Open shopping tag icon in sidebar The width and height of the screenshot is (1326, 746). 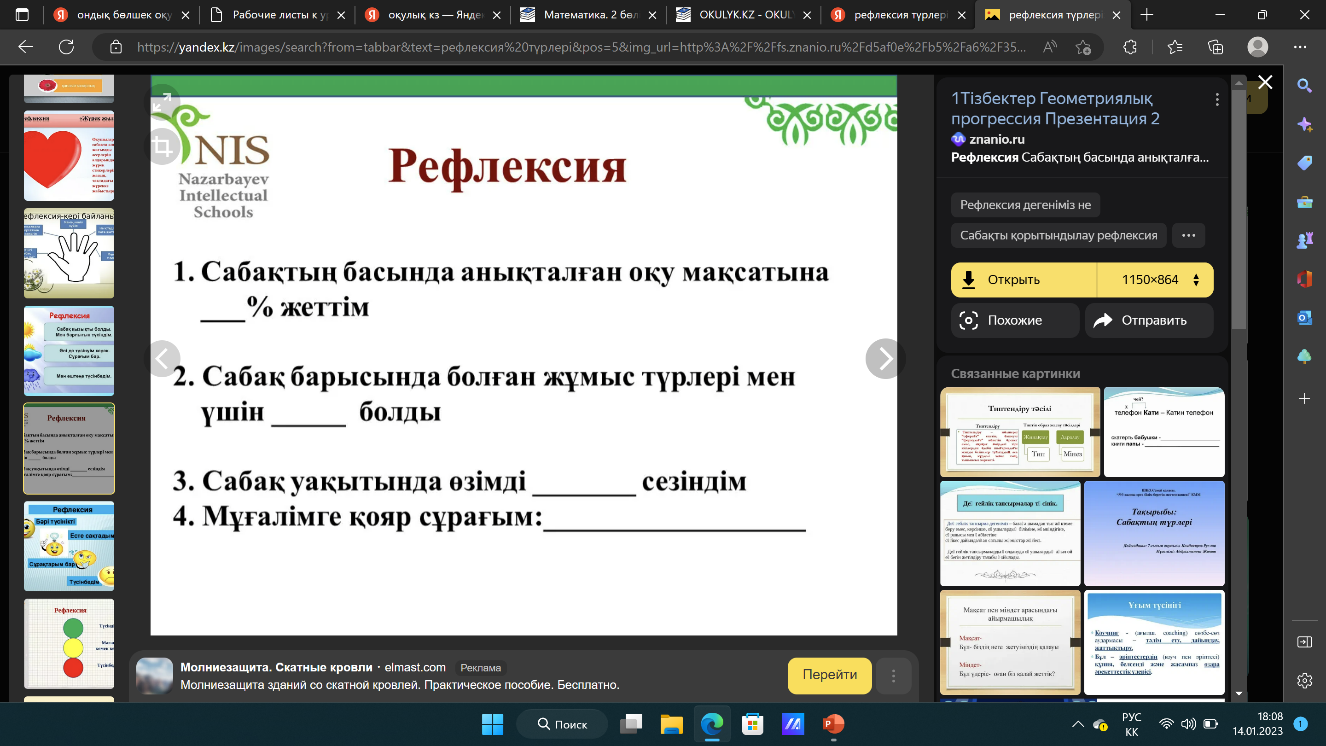coord(1304,163)
